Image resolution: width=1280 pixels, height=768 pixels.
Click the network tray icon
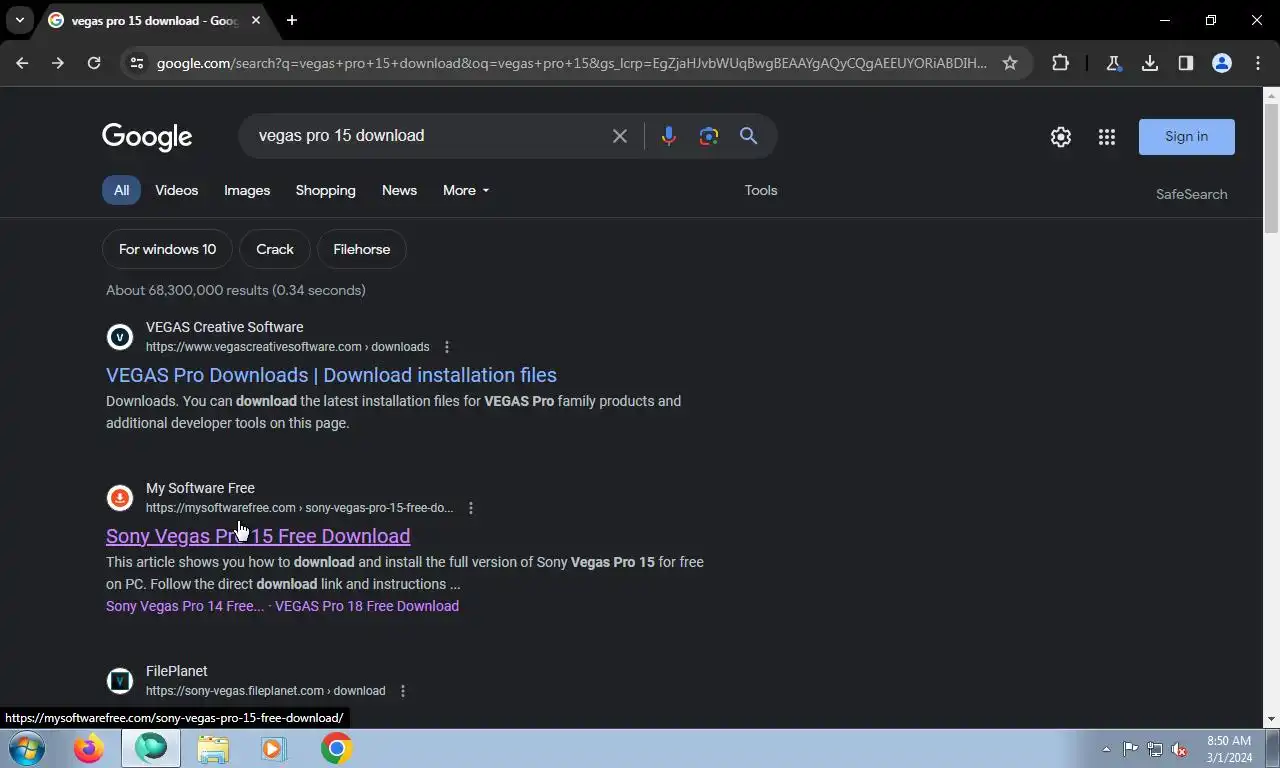click(1155, 749)
